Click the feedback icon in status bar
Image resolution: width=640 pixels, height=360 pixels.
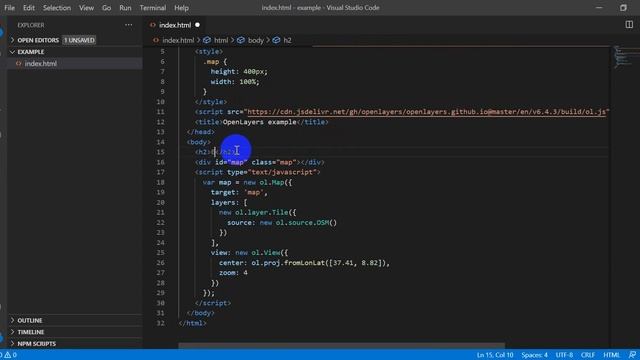(632, 355)
